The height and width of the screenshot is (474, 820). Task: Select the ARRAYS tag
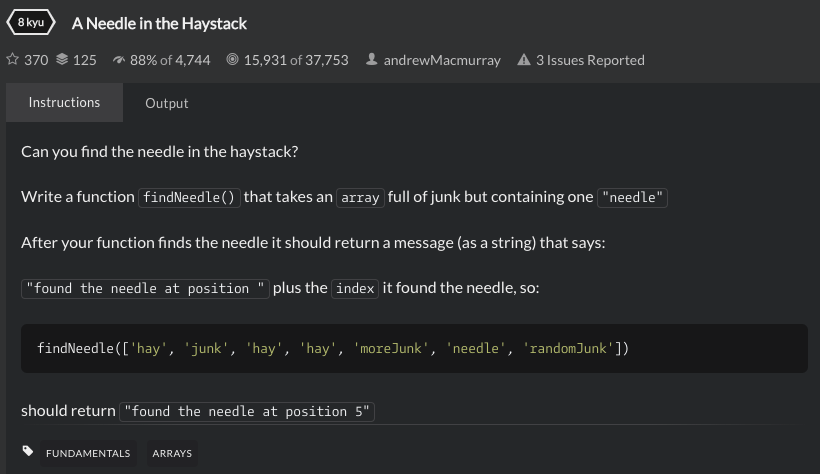[x=172, y=453]
